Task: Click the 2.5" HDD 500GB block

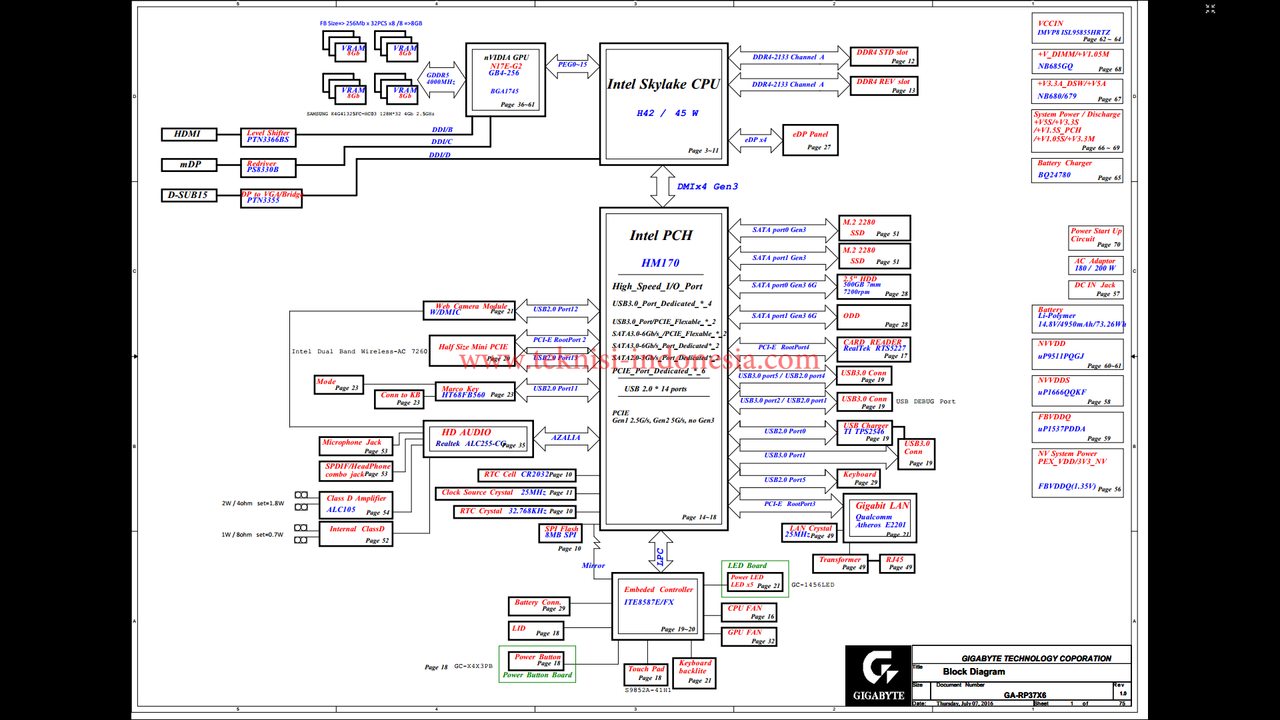Action: pos(874,287)
